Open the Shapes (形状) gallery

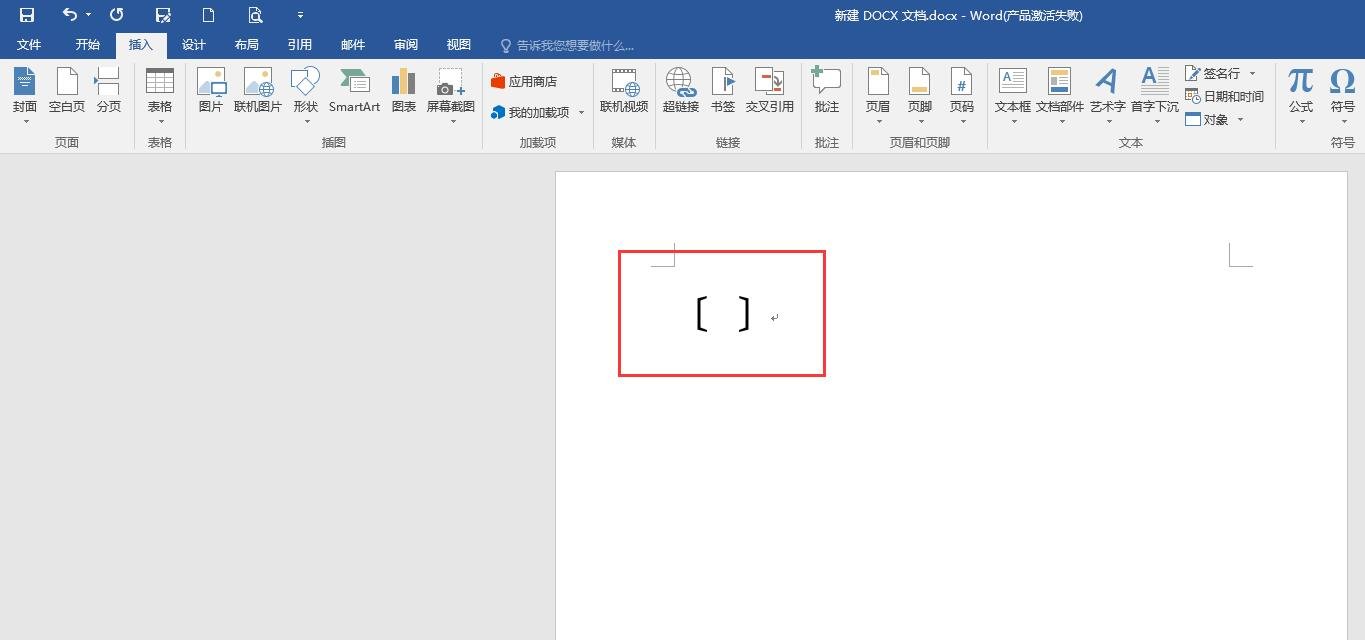305,92
